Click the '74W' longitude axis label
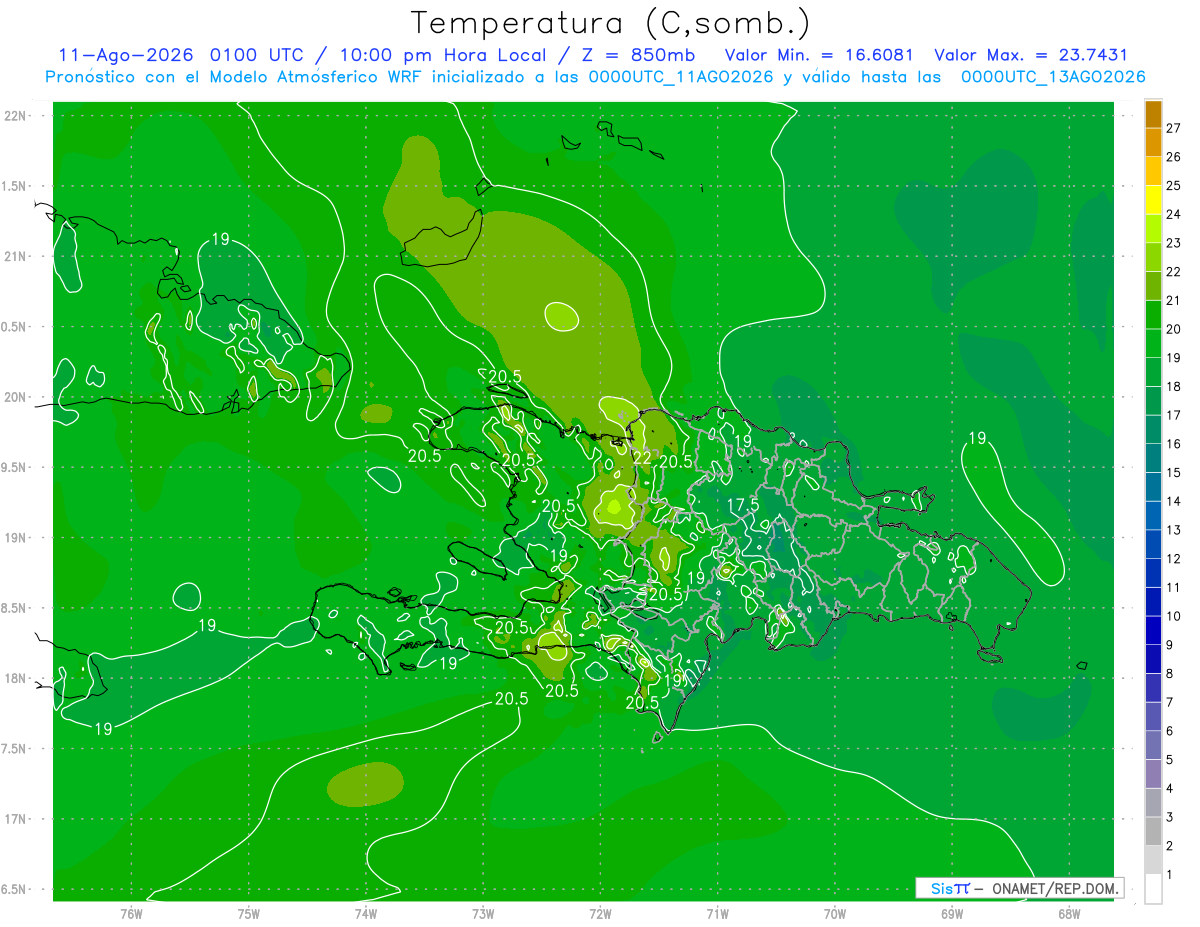Image resolution: width=1200 pixels, height=927 pixels. click(366, 913)
